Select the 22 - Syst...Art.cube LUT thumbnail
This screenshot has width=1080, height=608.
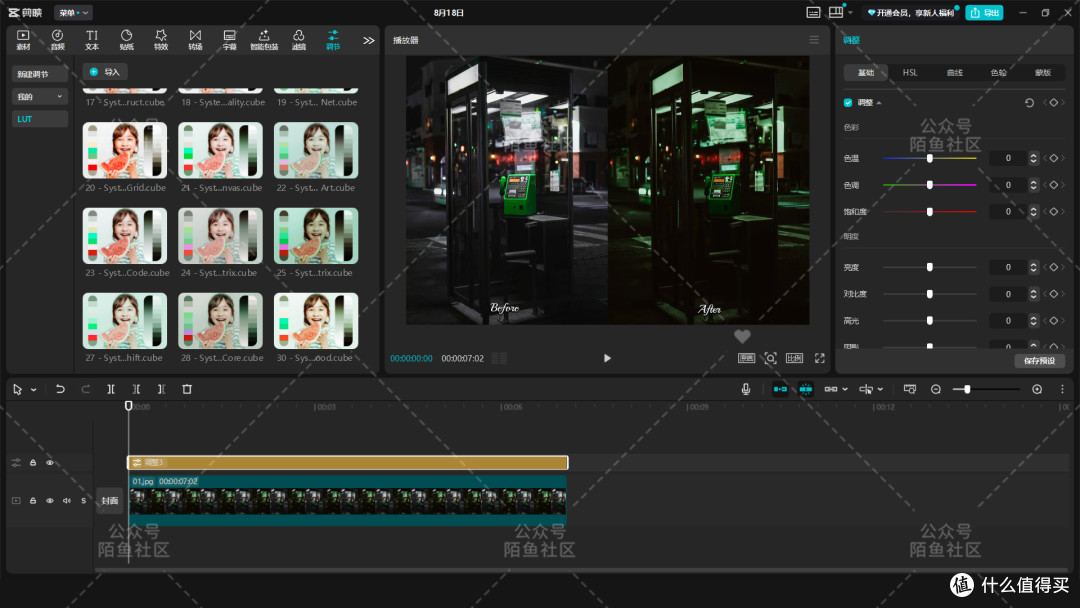coord(316,150)
